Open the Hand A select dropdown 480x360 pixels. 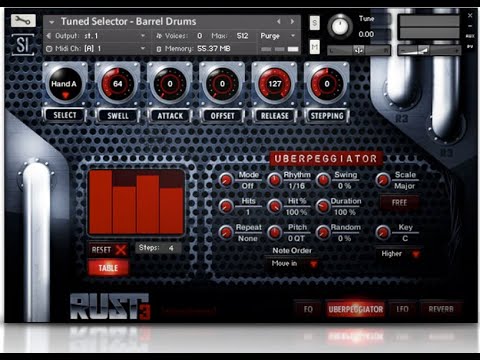pos(65,84)
